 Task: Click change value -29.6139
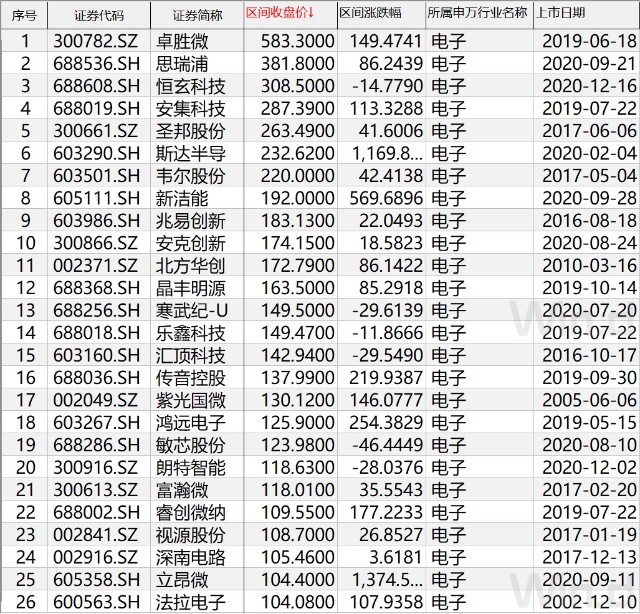[387, 311]
